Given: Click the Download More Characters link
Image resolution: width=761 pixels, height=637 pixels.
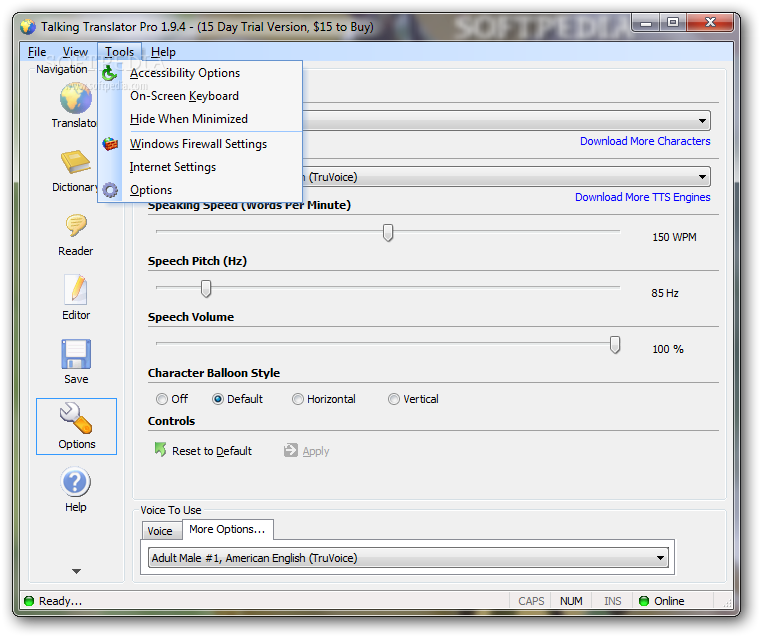Looking at the screenshot, I should click(645, 141).
